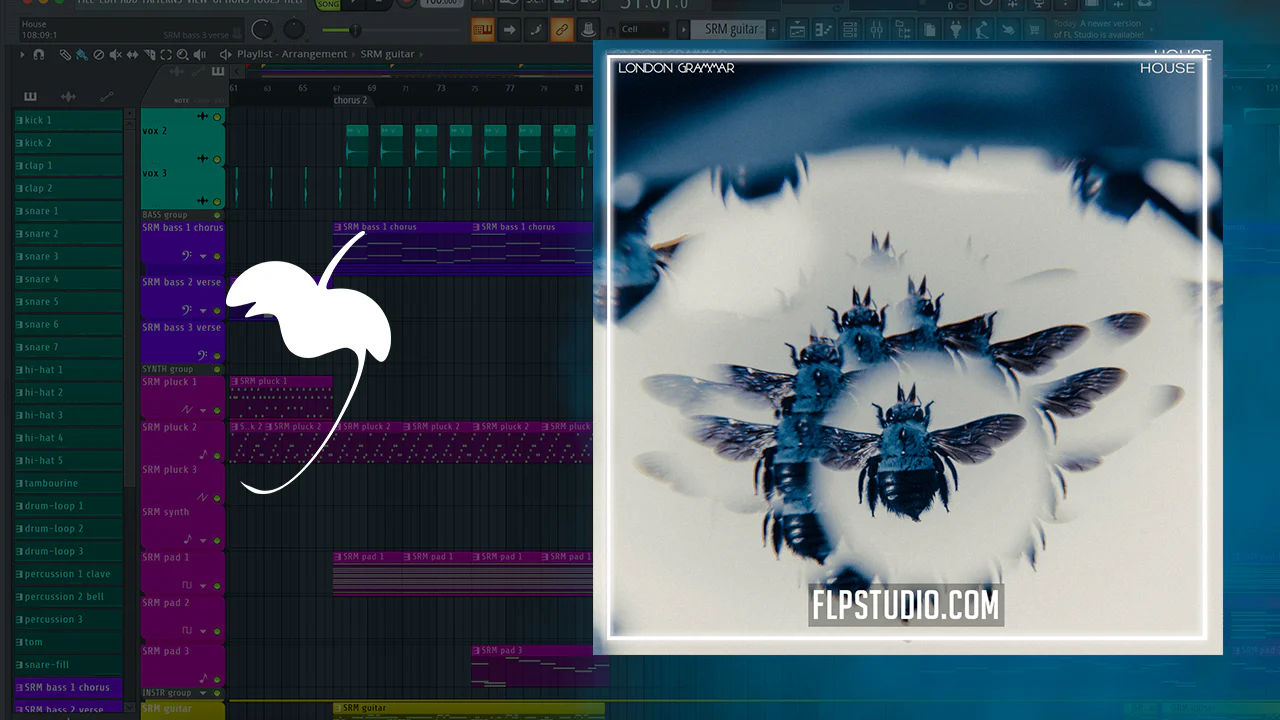
Task: Show audio clips tab in the picker panel
Action: tap(68, 97)
